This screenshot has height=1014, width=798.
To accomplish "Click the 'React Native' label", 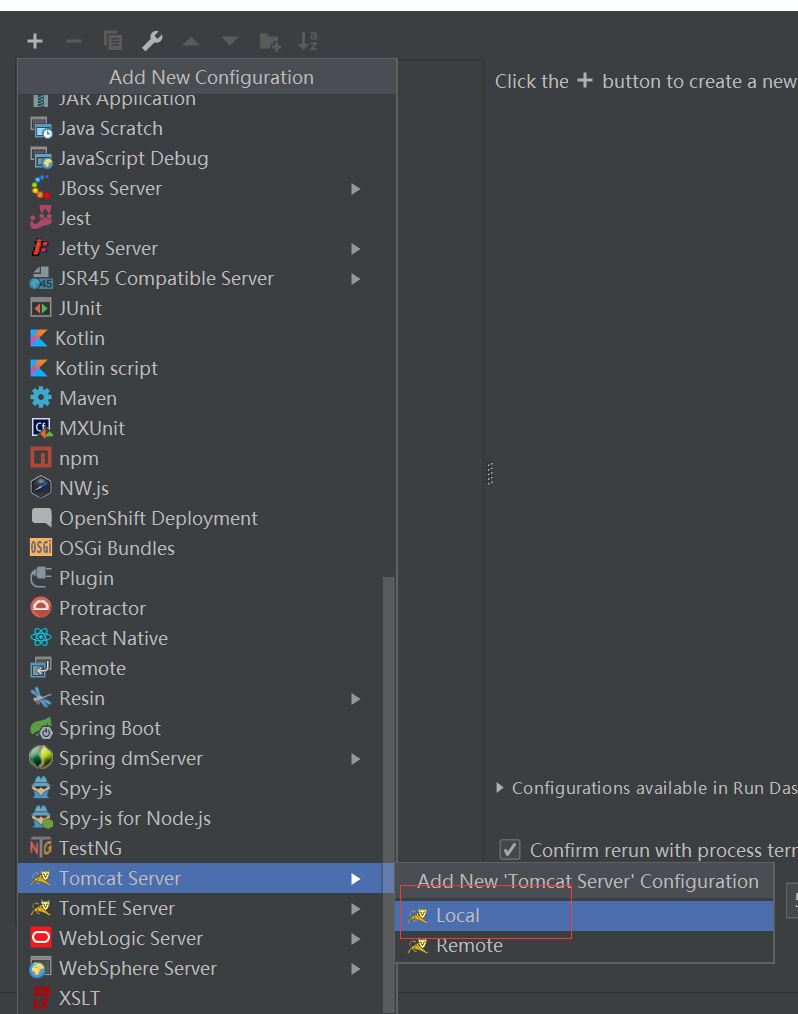I will coord(113,638).
